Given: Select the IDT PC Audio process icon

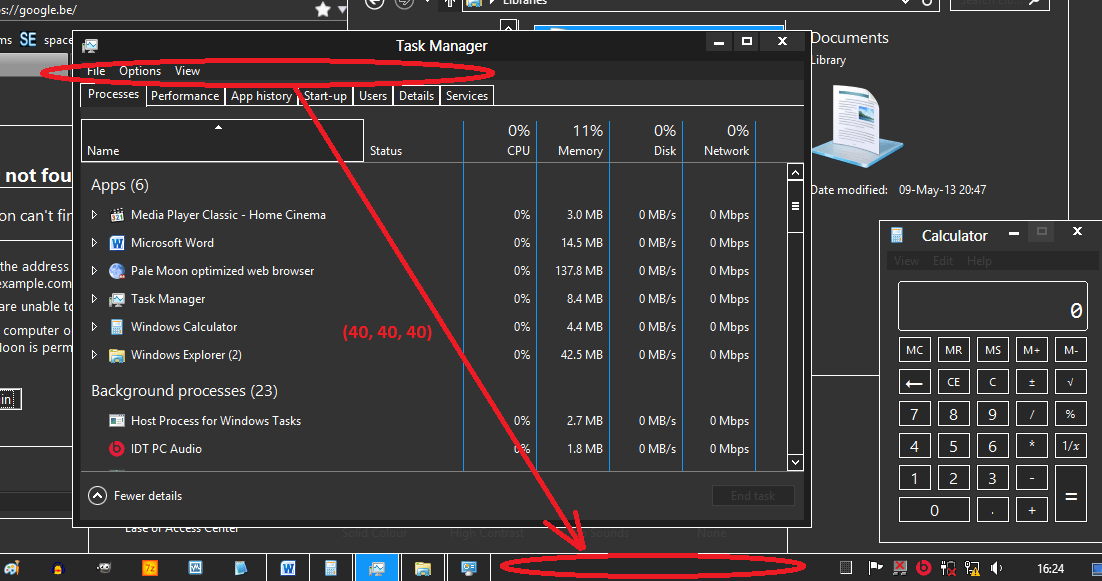Looking at the screenshot, I should [116, 449].
